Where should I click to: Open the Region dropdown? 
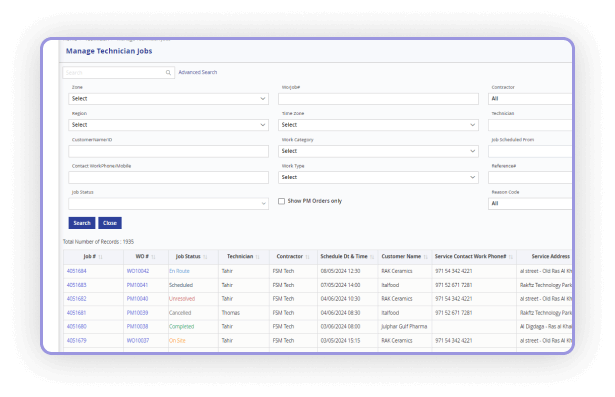[x=168, y=125]
